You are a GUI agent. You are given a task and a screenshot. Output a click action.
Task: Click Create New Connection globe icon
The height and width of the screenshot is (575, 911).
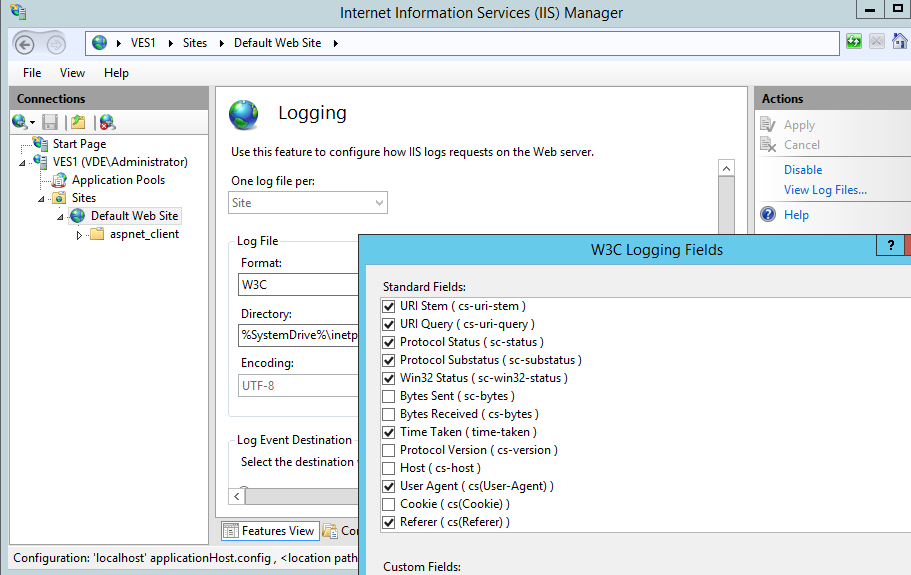(19, 122)
